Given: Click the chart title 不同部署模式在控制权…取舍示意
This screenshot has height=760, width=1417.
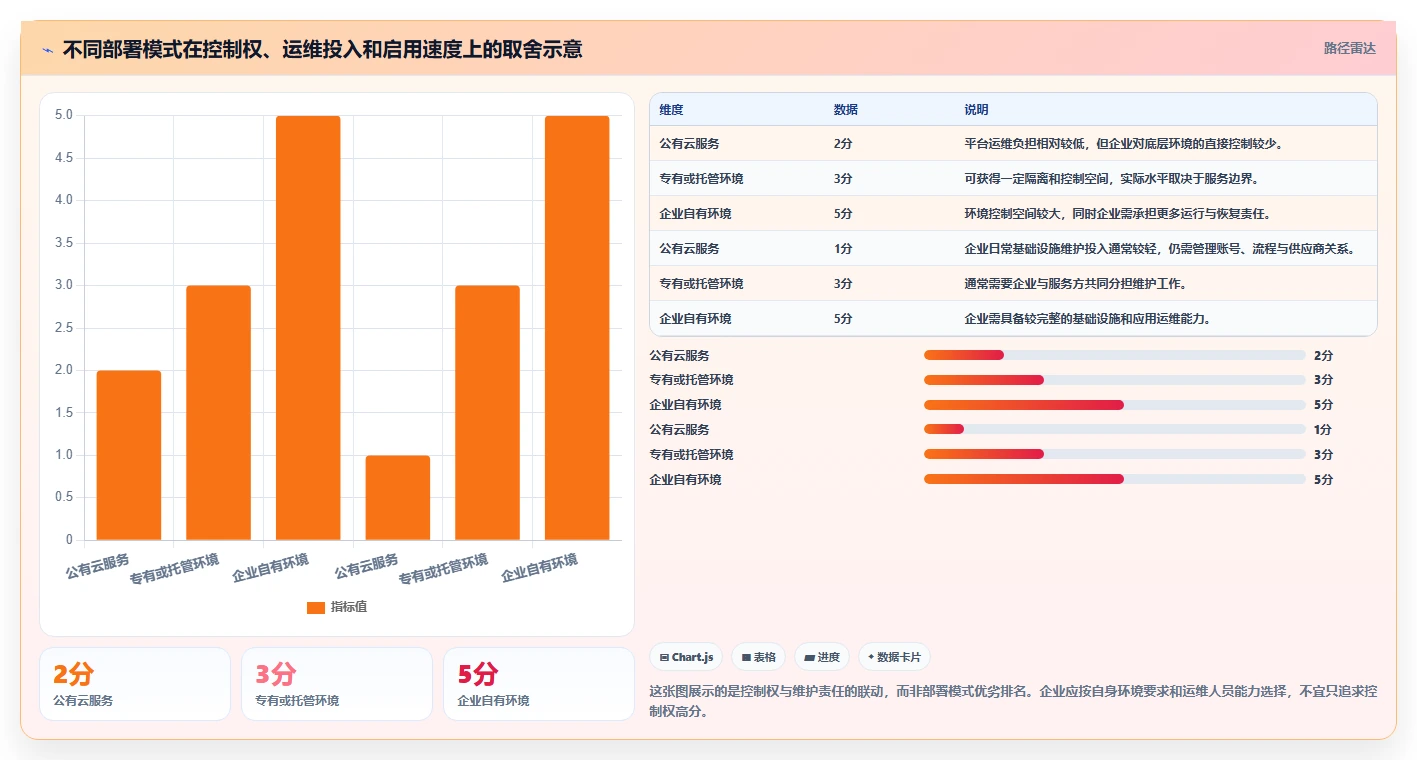Looking at the screenshot, I should coord(322,49).
